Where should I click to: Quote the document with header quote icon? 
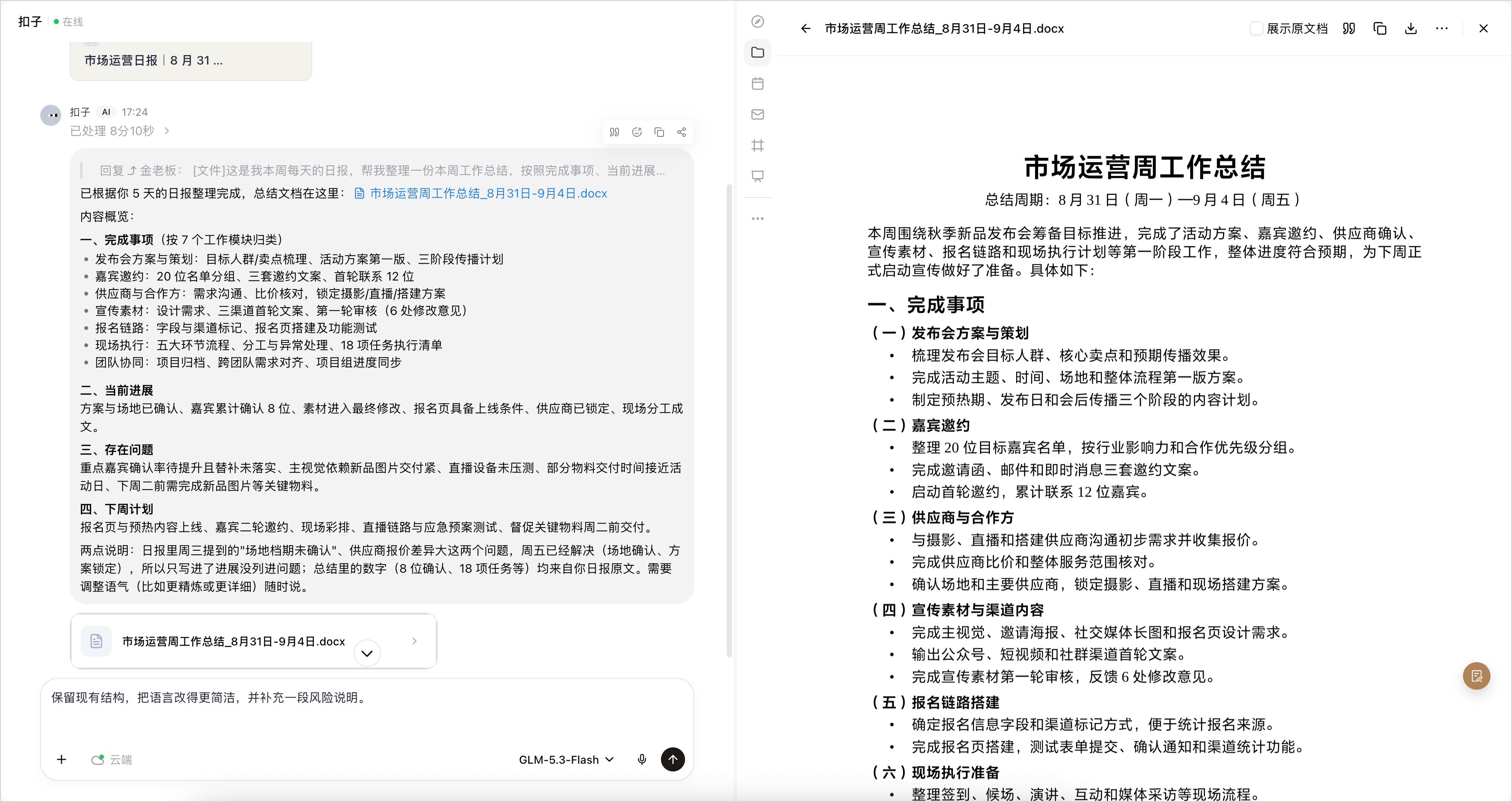1349,28
